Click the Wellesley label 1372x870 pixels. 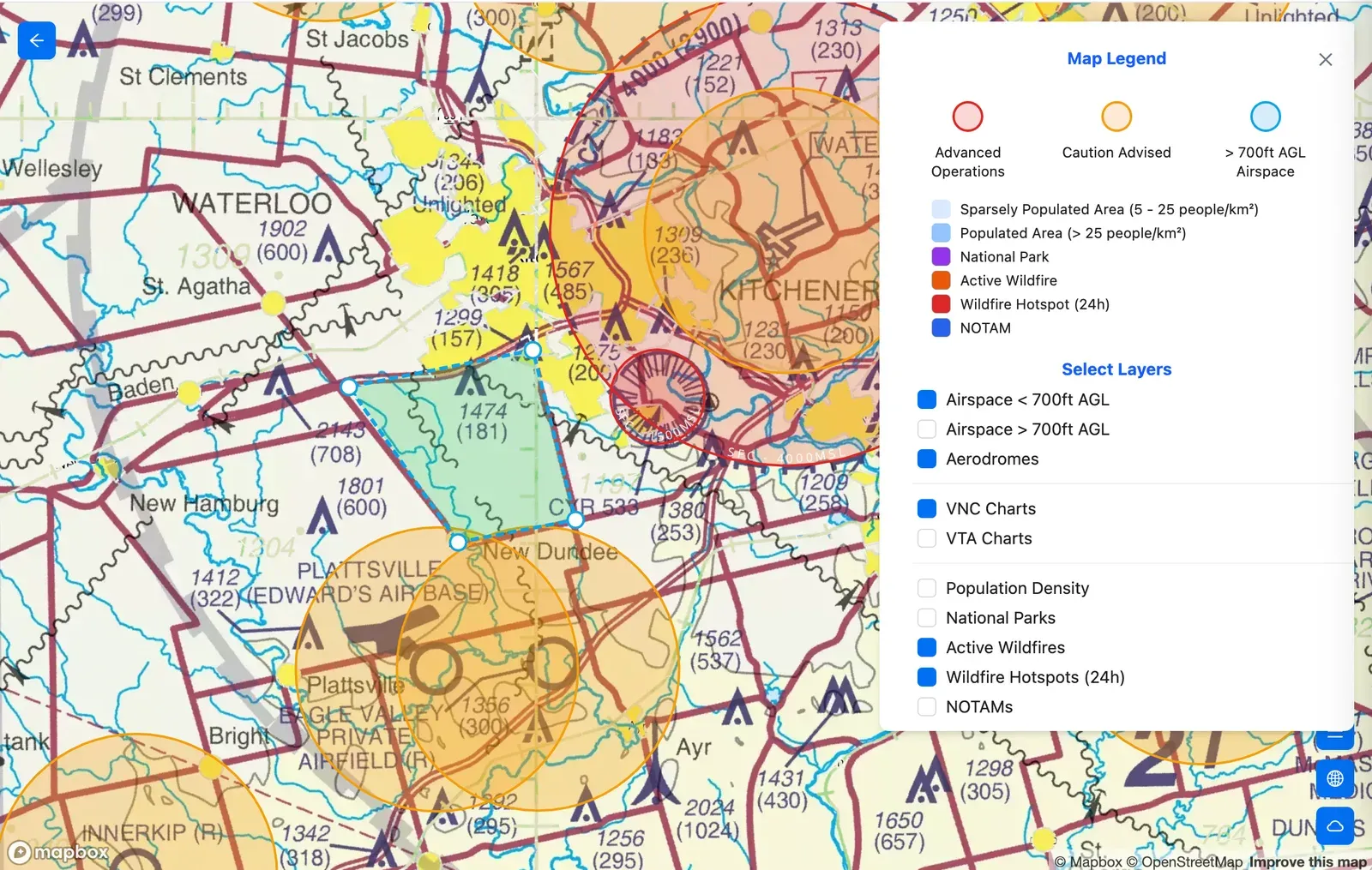pos(51,168)
